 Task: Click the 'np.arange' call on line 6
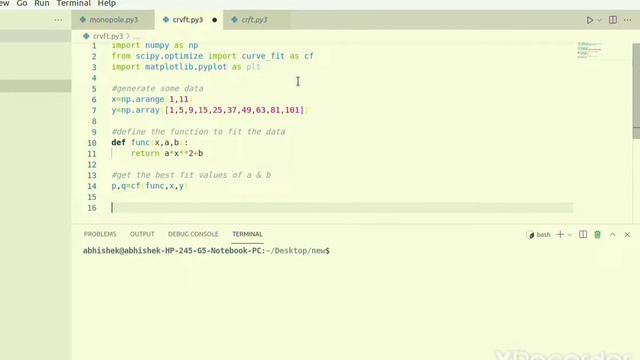(x=142, y=99)
